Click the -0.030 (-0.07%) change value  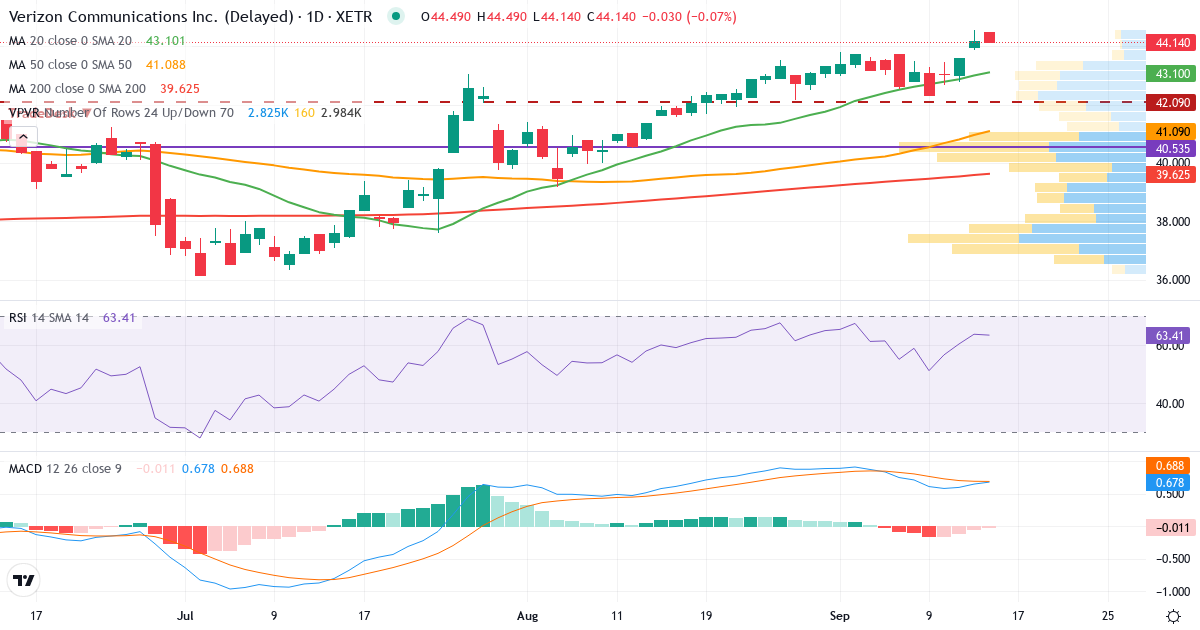(x=691, y=17)
